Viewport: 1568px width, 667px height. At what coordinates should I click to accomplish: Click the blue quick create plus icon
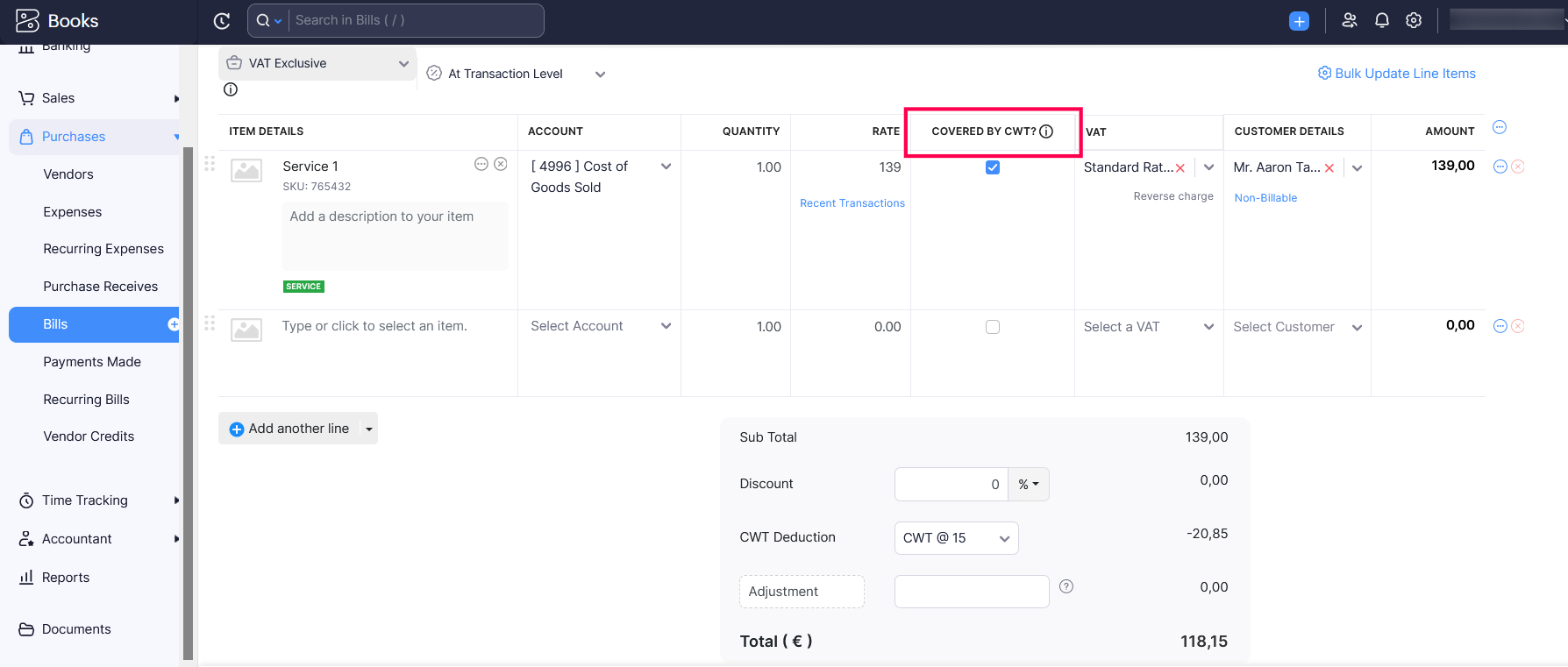tap(1299, 21)
